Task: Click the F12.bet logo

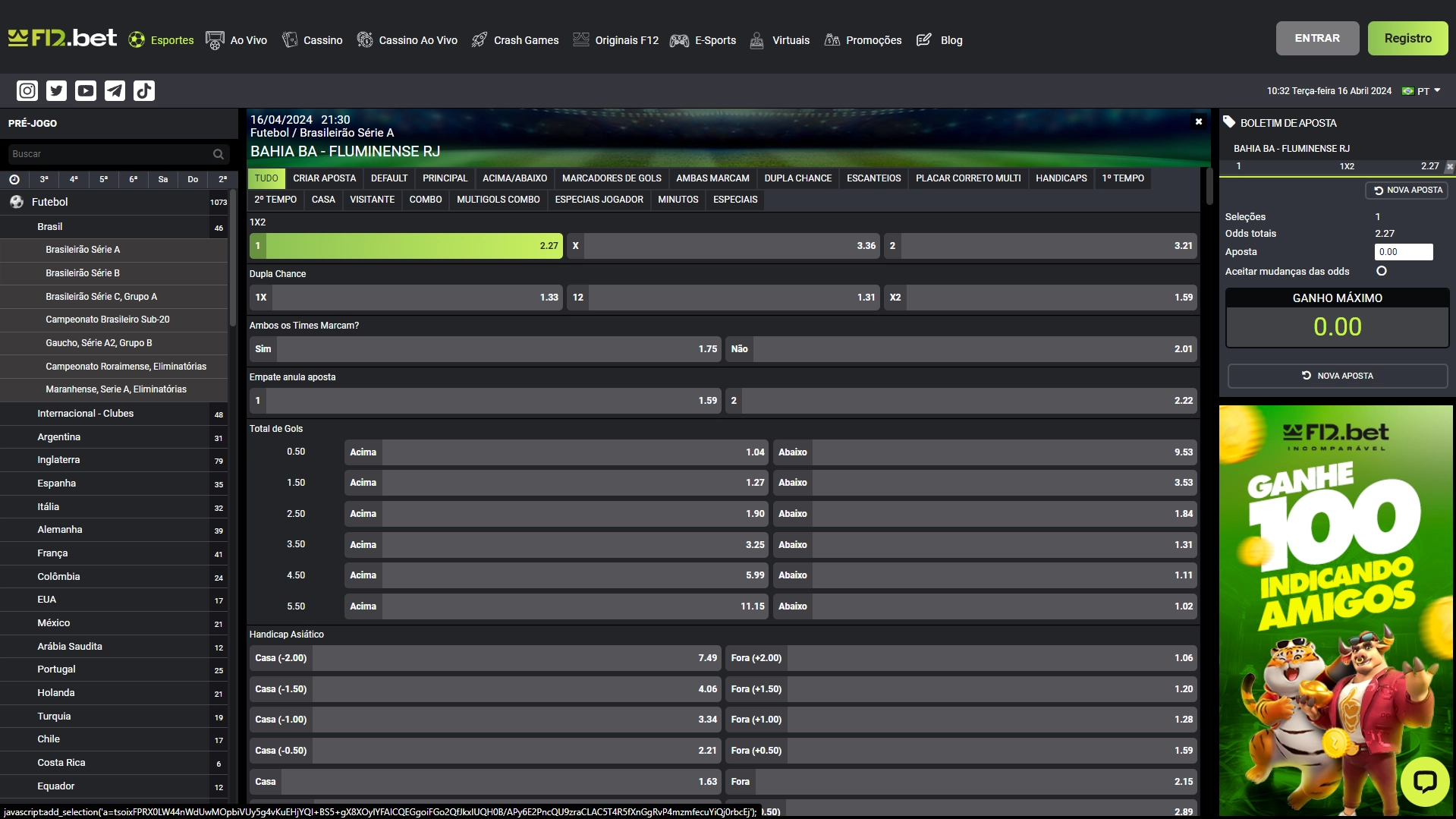Action: [x=62, y=38]
